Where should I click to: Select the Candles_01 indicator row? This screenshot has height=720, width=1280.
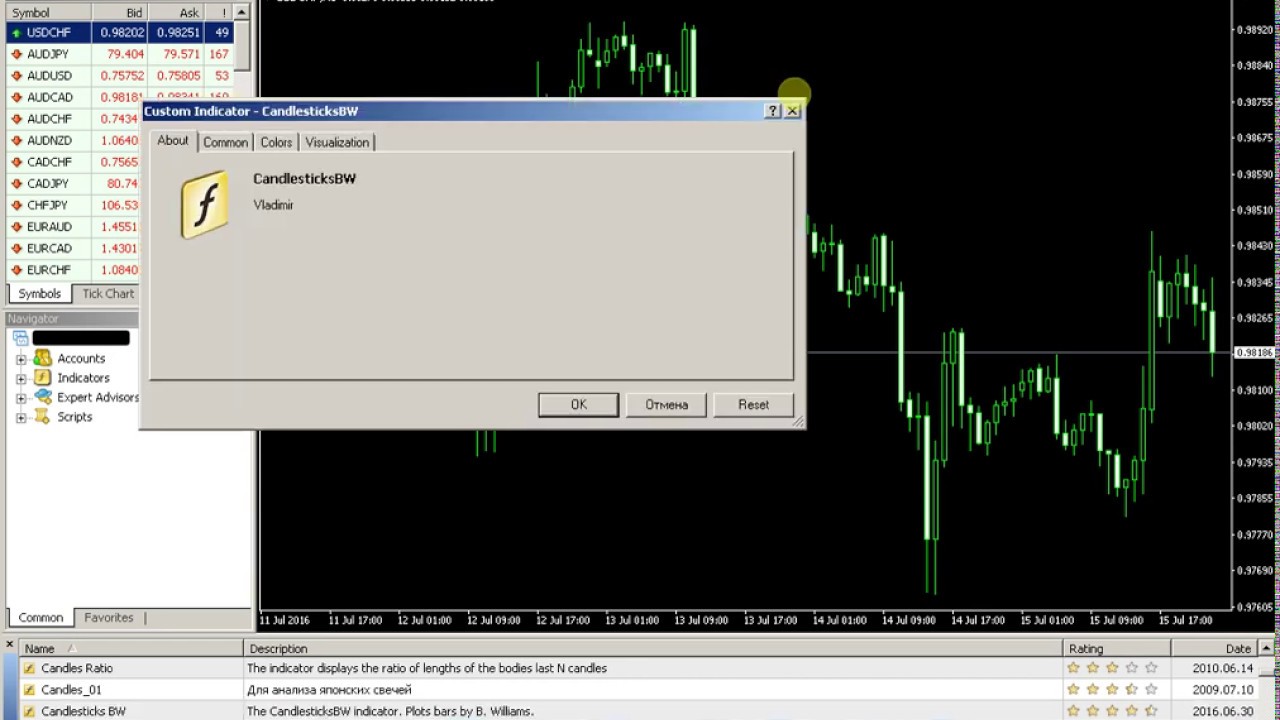(x=638, y=690)
